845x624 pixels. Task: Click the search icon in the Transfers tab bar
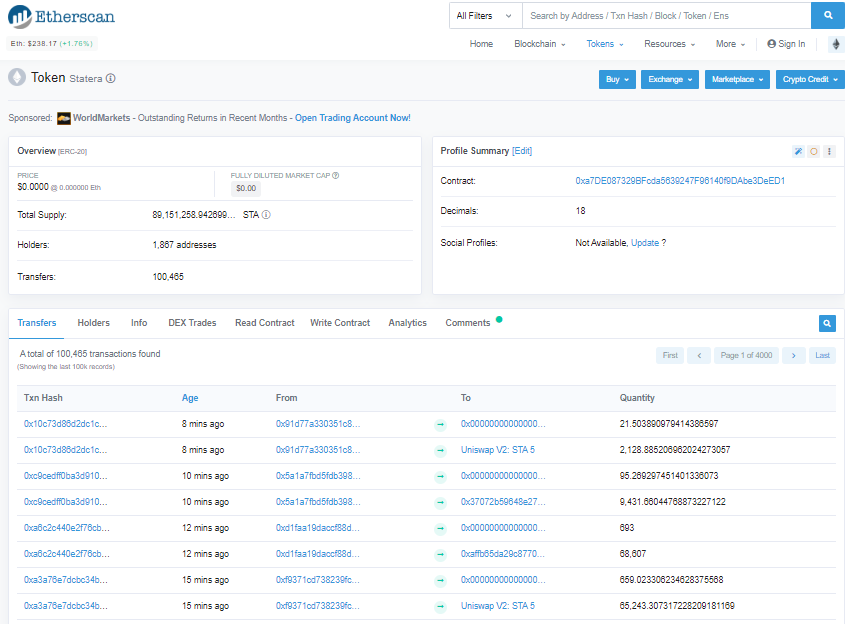pyautogui.click(x=827, y=323)
